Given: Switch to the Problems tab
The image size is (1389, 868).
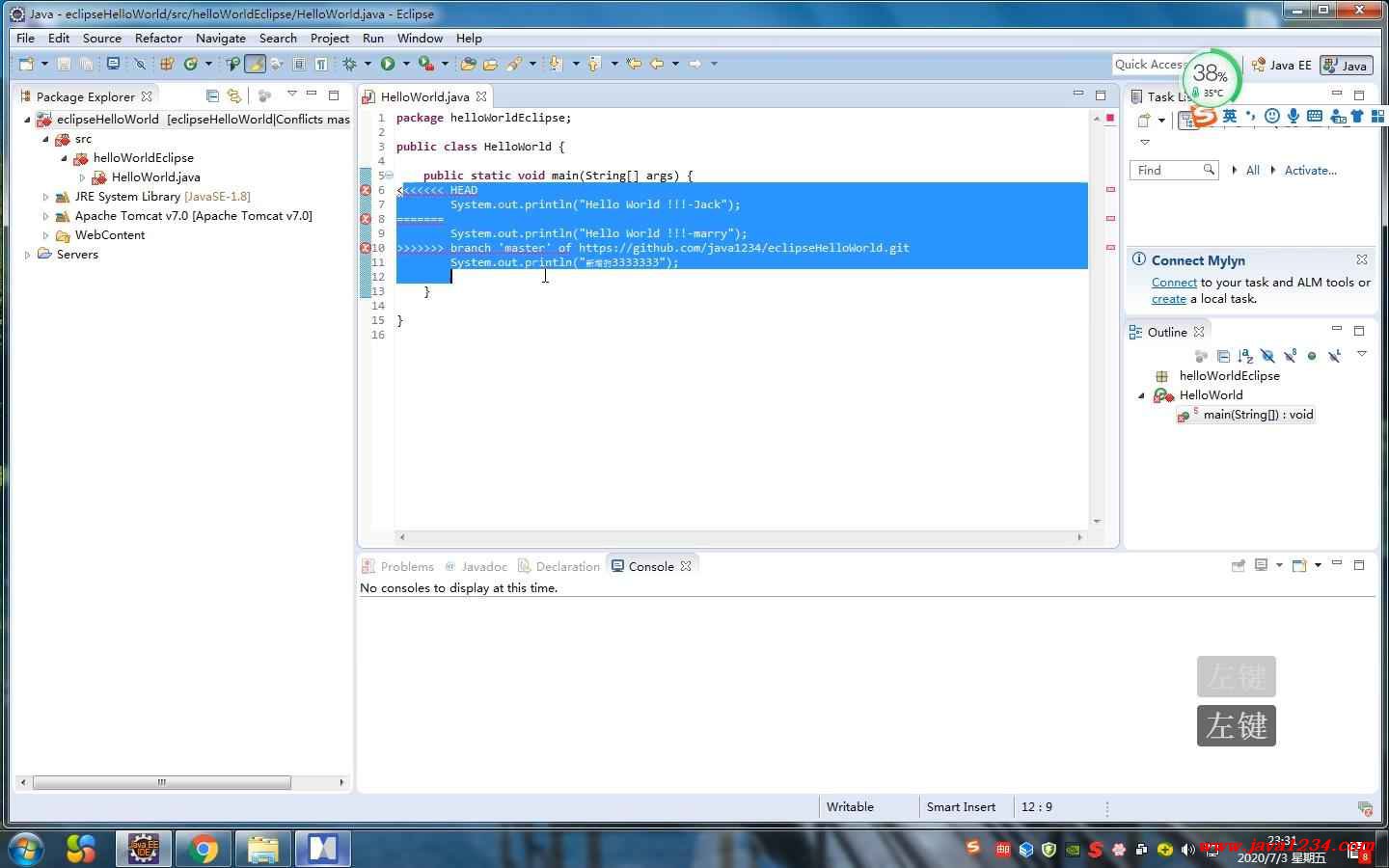Looking at the screenshot, I should [397, 566].
